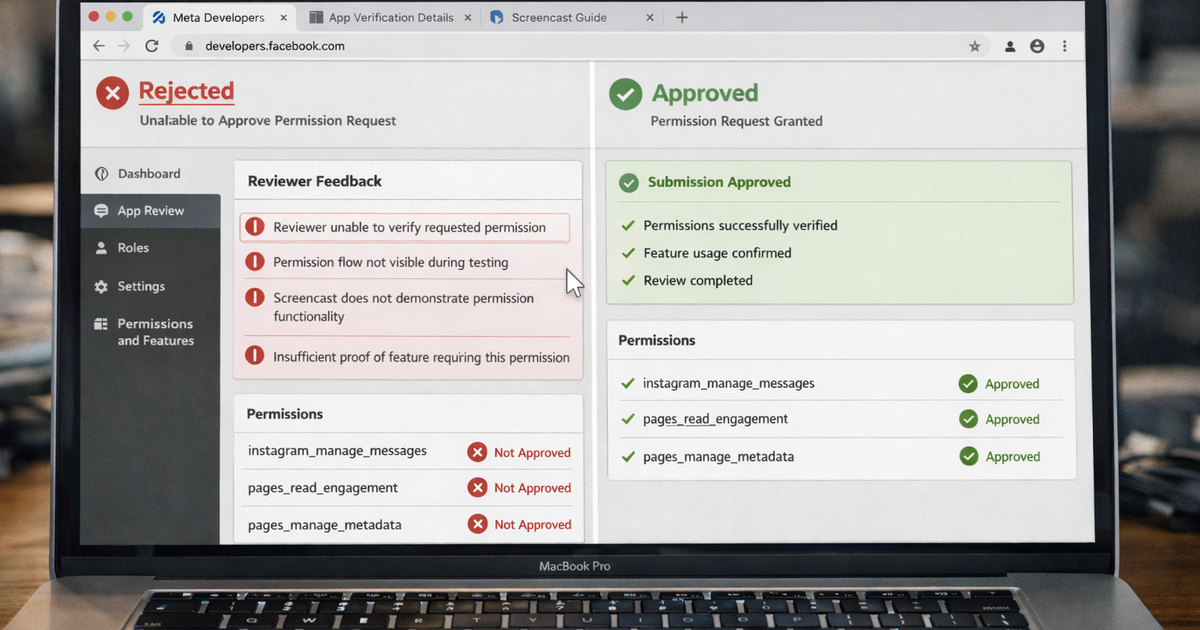Click the developers.facebook.com address bar
1200x630 pixels.
coord(580,46)
